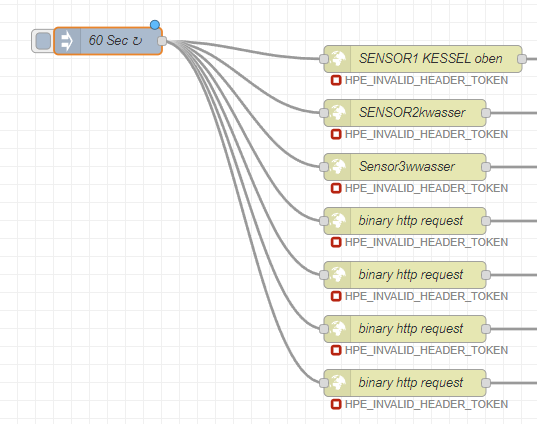Select the 60 Sec node label
Image resolution: width=537 pixels, height=424 pixels.
(x=115, y=40)
